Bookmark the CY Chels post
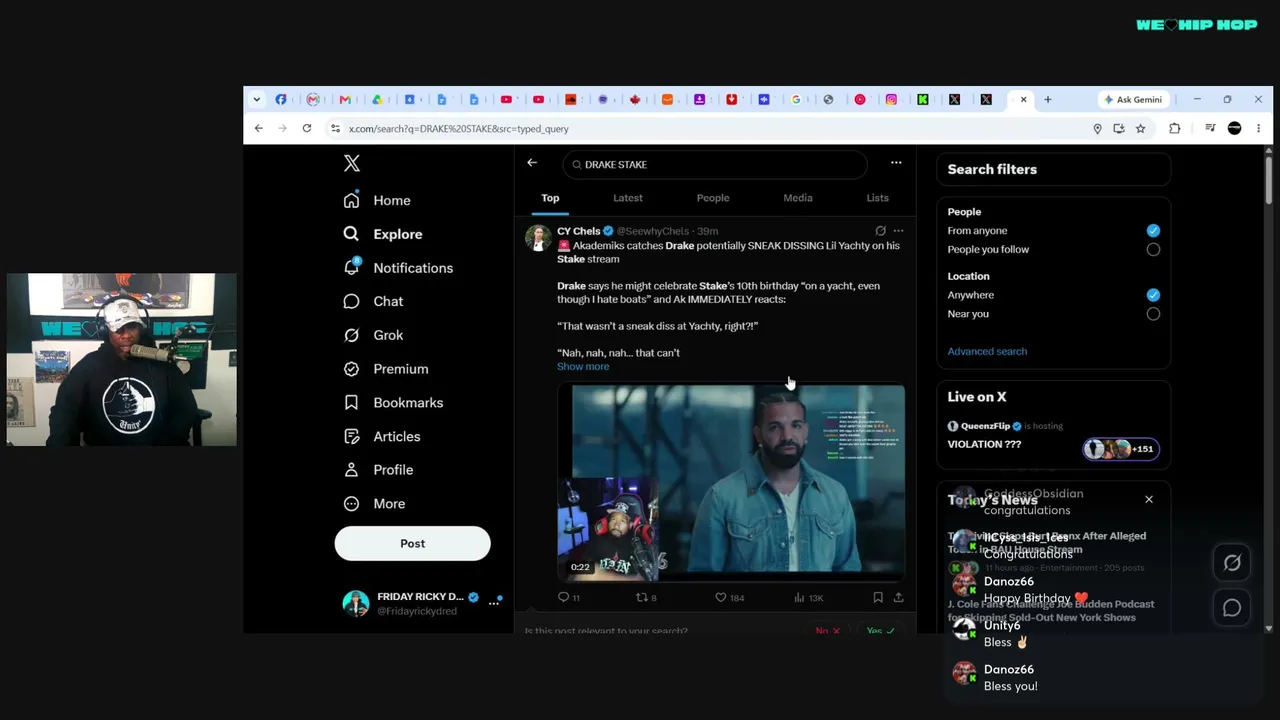The width and height of the screenshot is (1280, 720). (878, 598)
